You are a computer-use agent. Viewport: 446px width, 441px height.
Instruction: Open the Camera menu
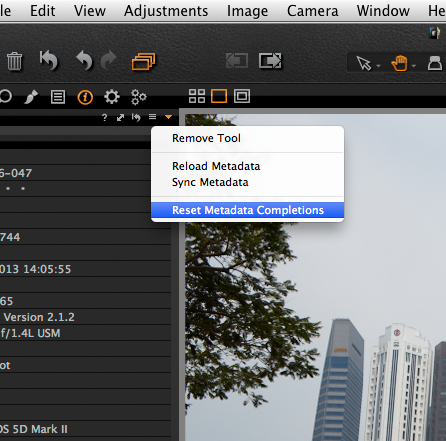coord(313,11)
